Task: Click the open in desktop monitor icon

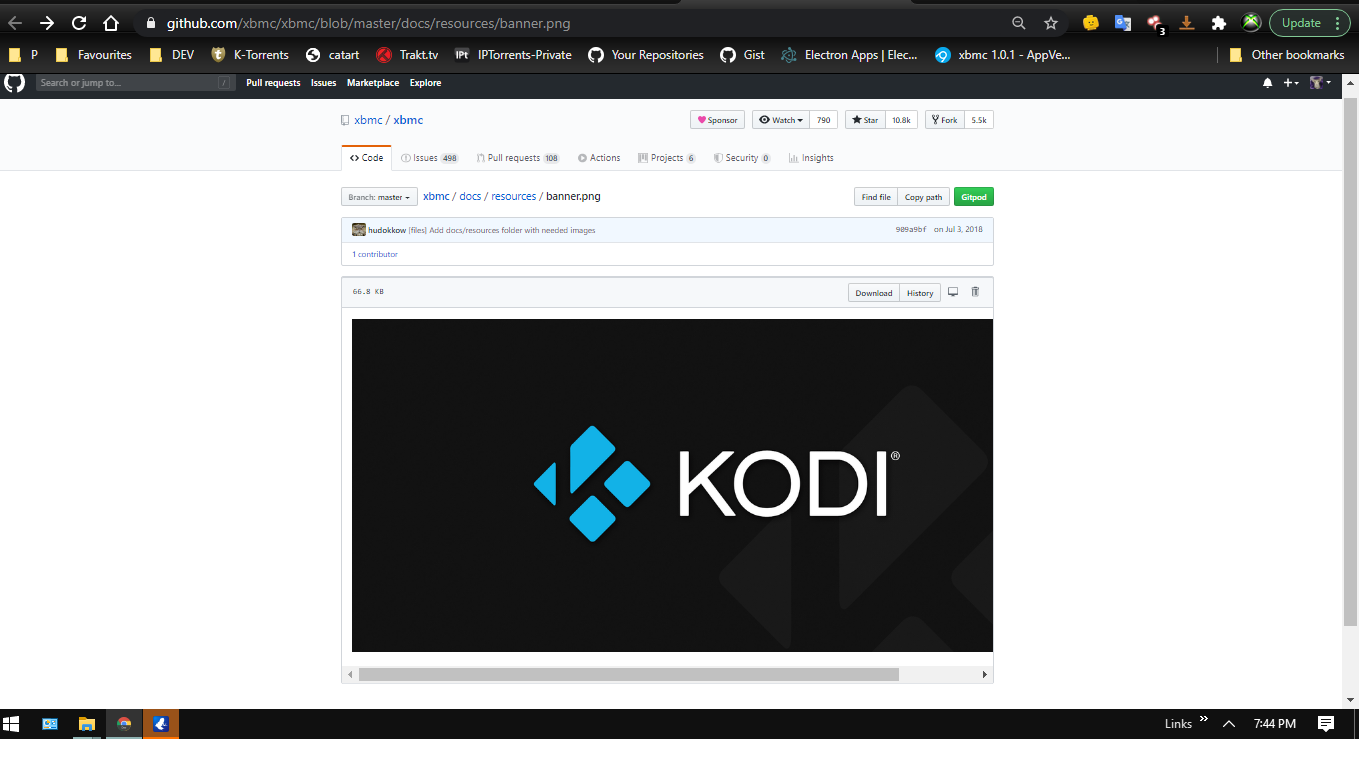Action: tap(953, 292)
